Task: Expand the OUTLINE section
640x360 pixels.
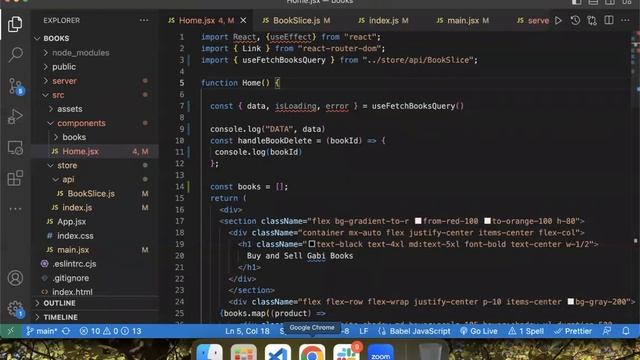Action: (x=59, y=303)
